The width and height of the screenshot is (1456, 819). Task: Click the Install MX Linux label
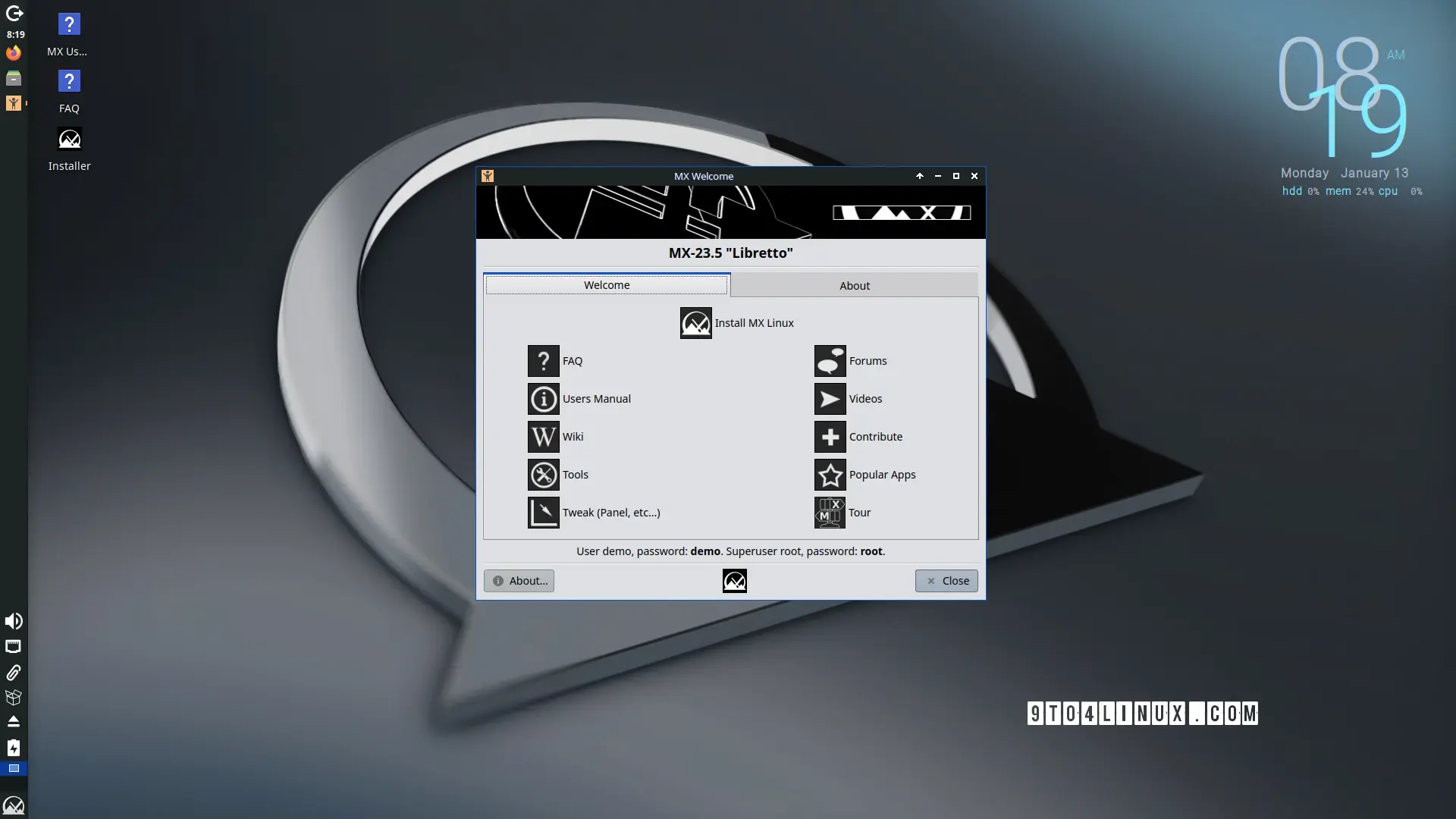(754, 323)
